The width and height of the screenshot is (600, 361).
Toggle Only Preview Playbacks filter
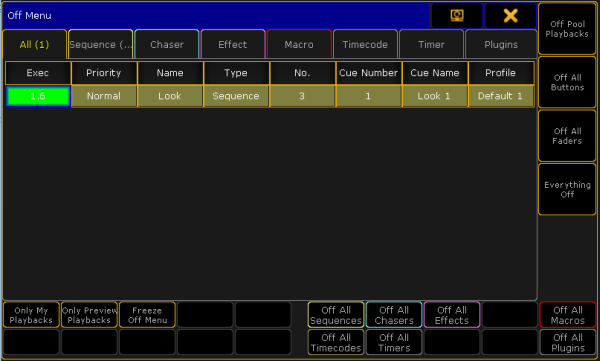[x=89, y=315]
